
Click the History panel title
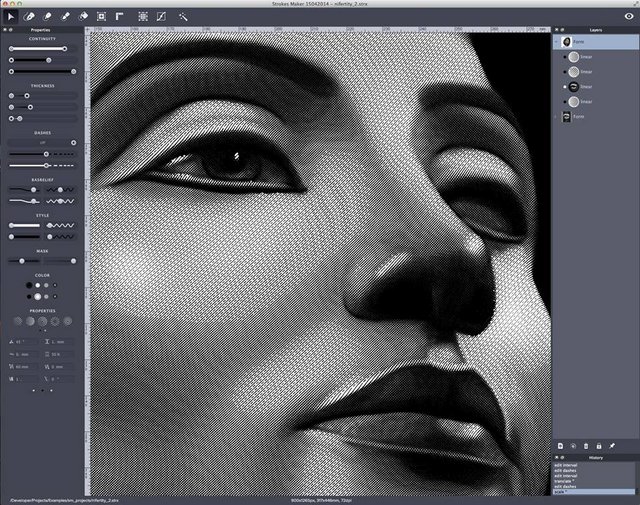coord(596,458)
